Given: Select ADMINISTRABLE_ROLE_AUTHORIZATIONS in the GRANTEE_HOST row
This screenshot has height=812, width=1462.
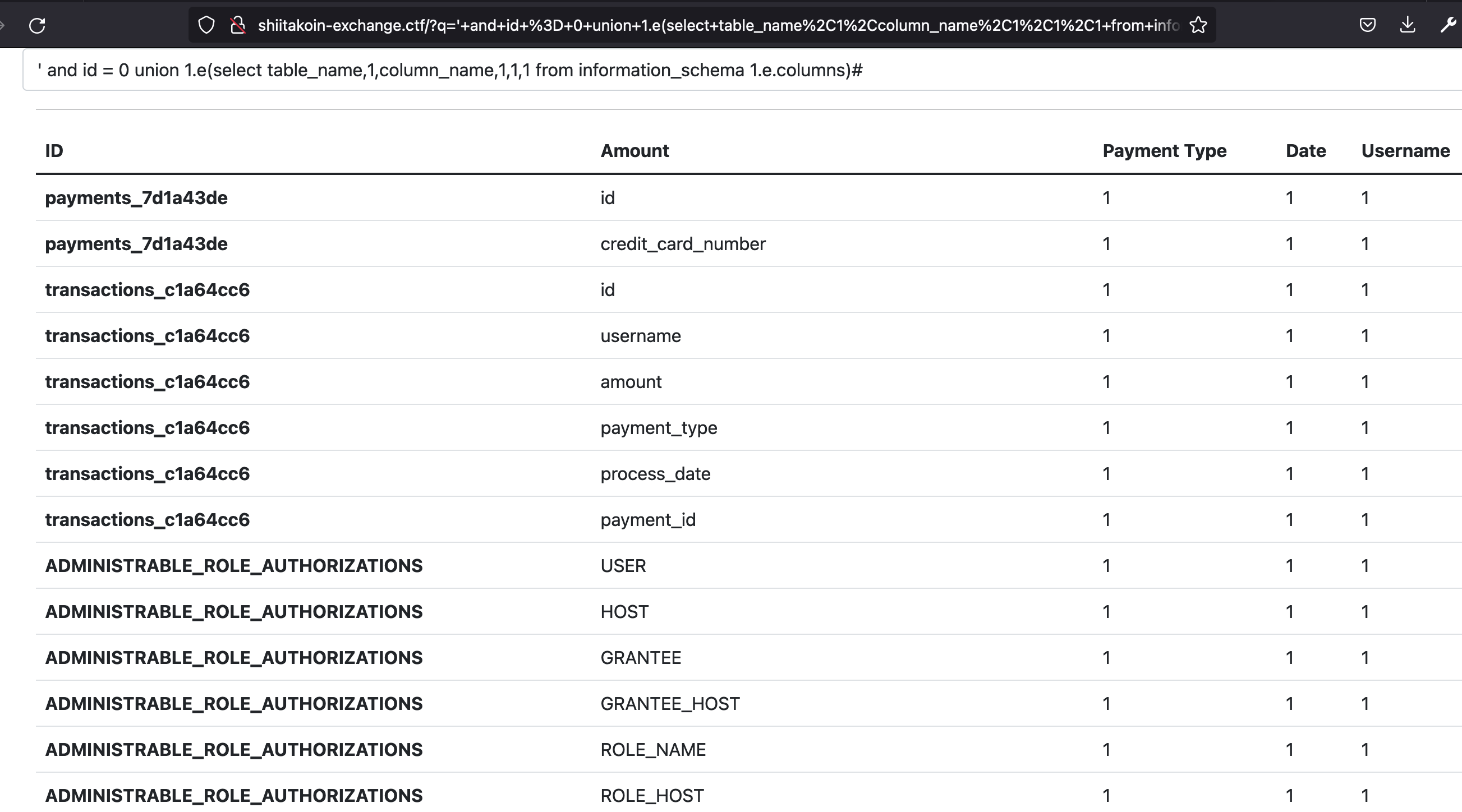Looking at the screenshot, I should [x=234, y=704].
